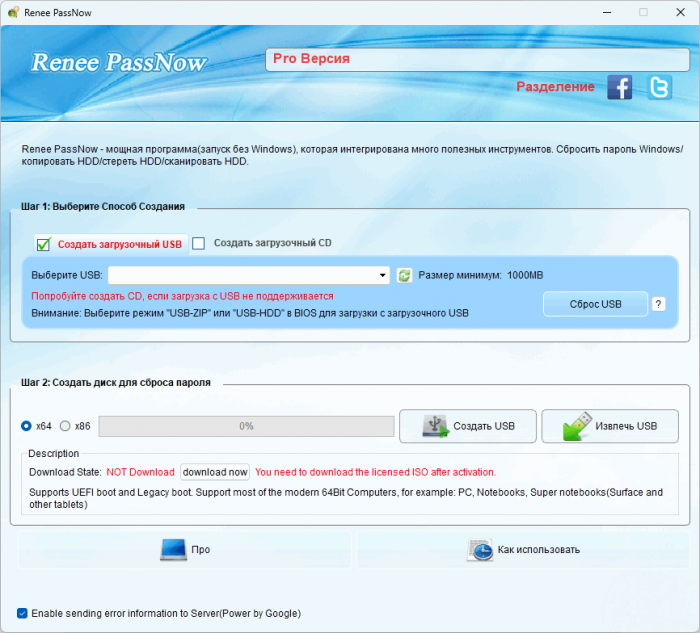Refresh the USB device list
700x633 pixels.
[x=404, y=275]
